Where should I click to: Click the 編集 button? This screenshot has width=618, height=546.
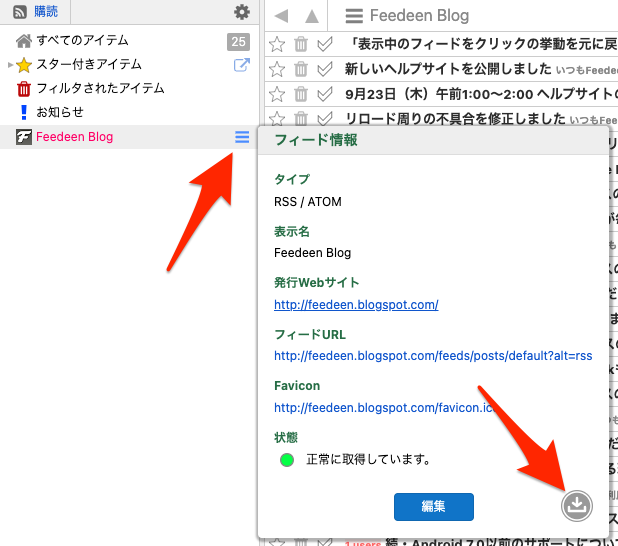click(434, 507)
